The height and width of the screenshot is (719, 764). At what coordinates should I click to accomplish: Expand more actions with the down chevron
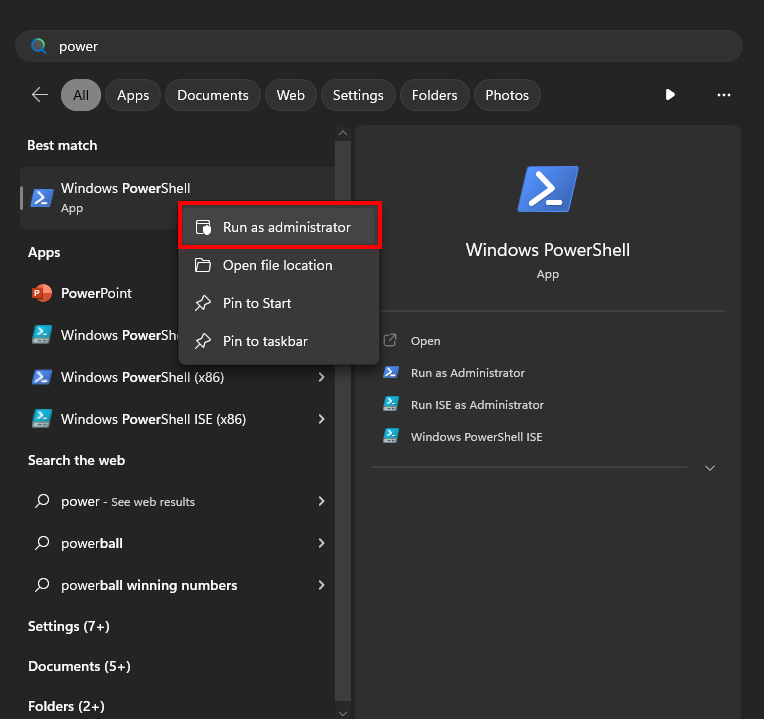(x=710, y=468)
